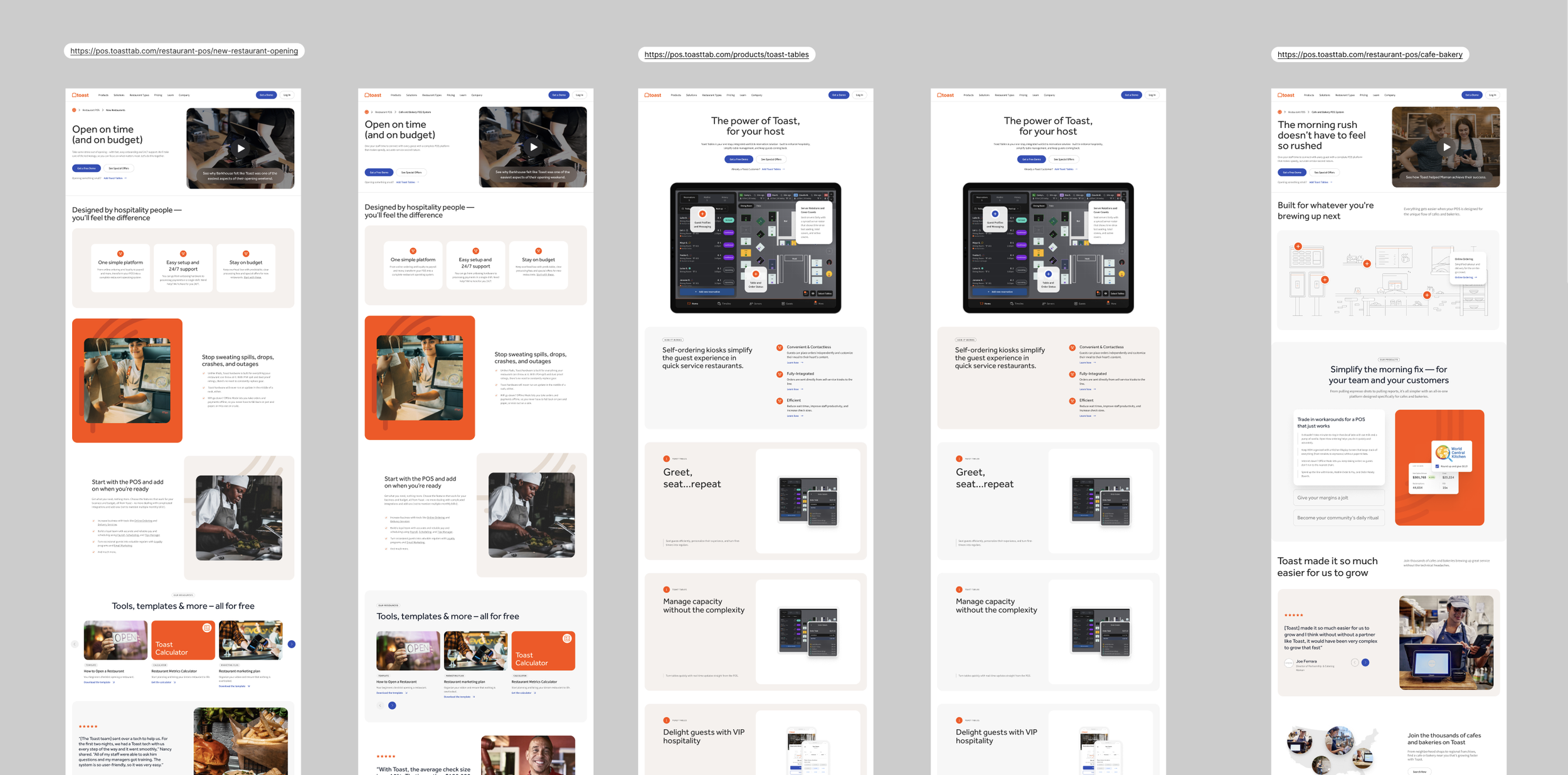This screenshot has height=775, width=1568.
Task: Click blue plus hotspot on Table and Order Status
Action: (x=1048, y=274)
